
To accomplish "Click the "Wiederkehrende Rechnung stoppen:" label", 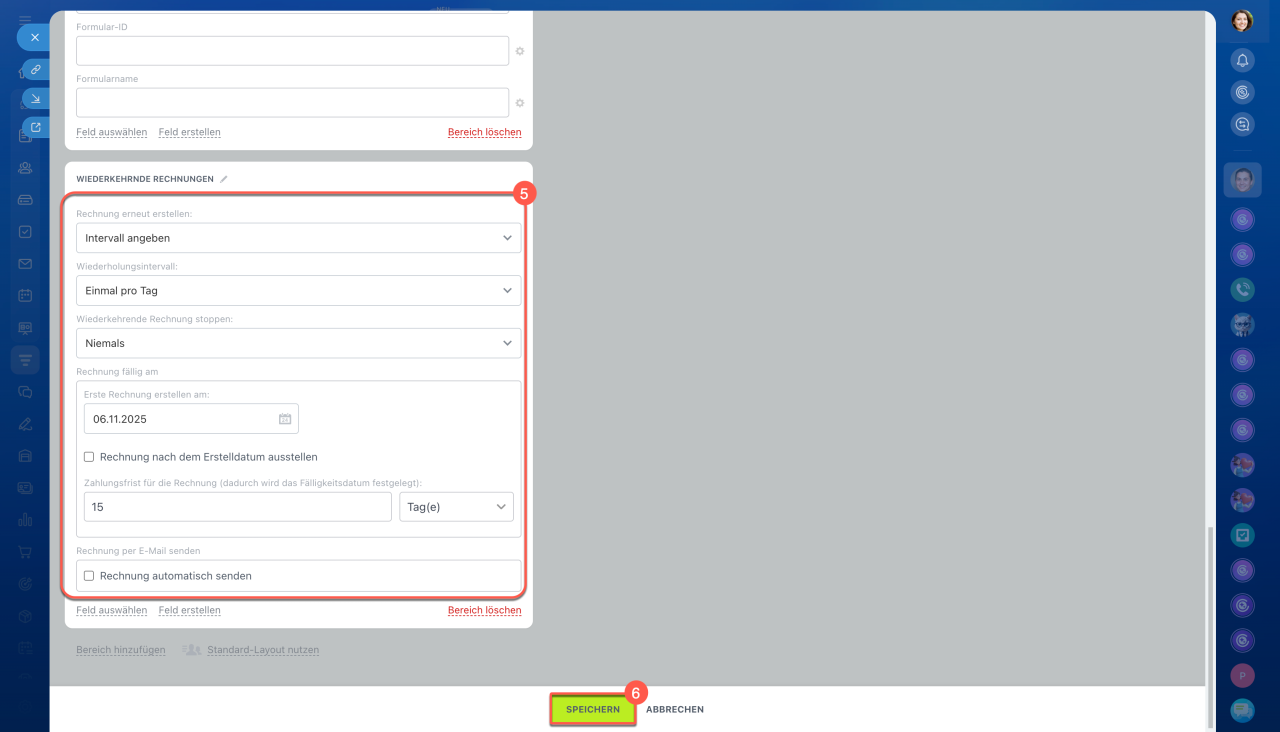I will coord(154,319).
